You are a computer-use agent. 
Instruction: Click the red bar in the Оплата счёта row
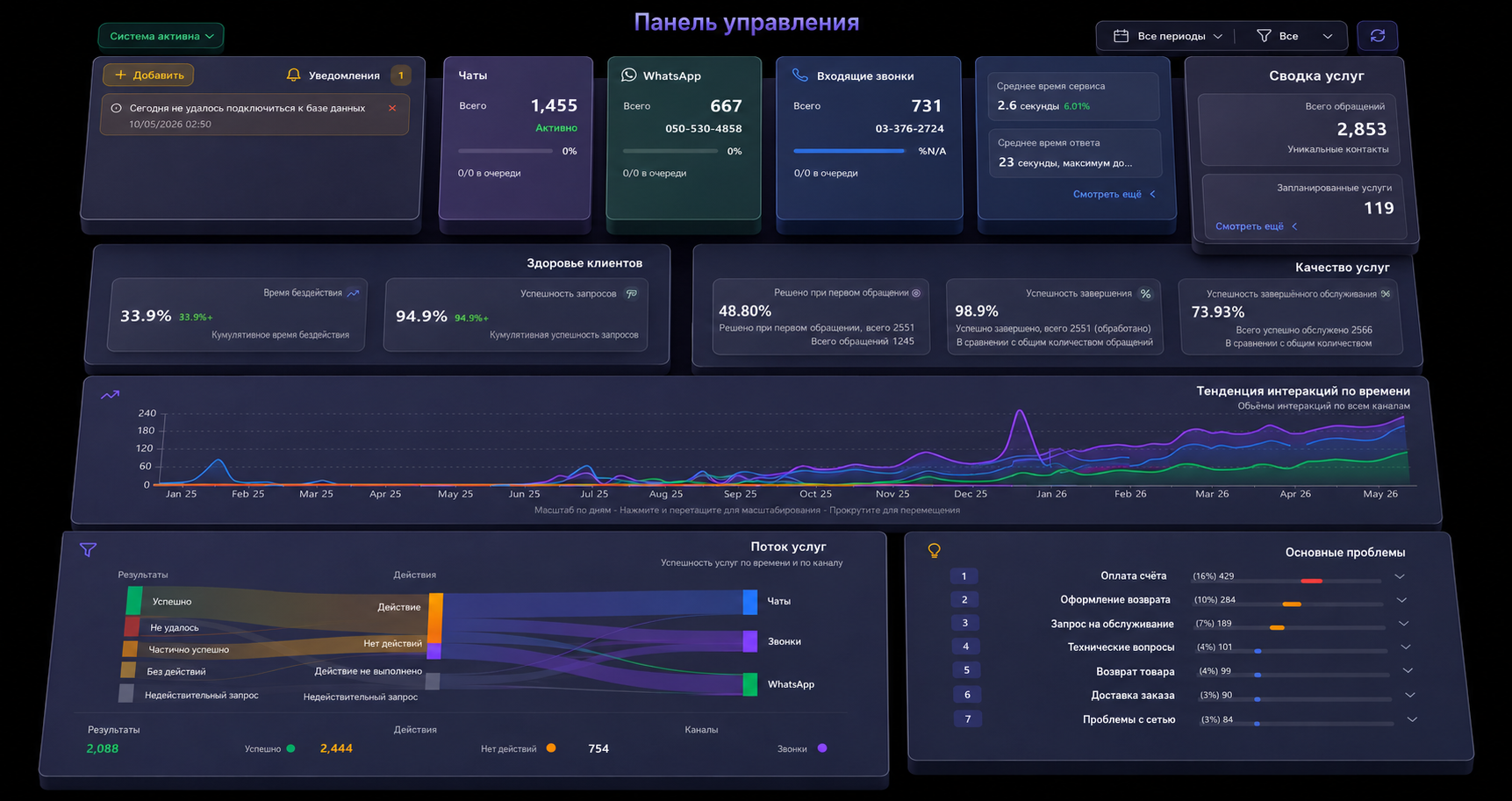click(1311, 581)
